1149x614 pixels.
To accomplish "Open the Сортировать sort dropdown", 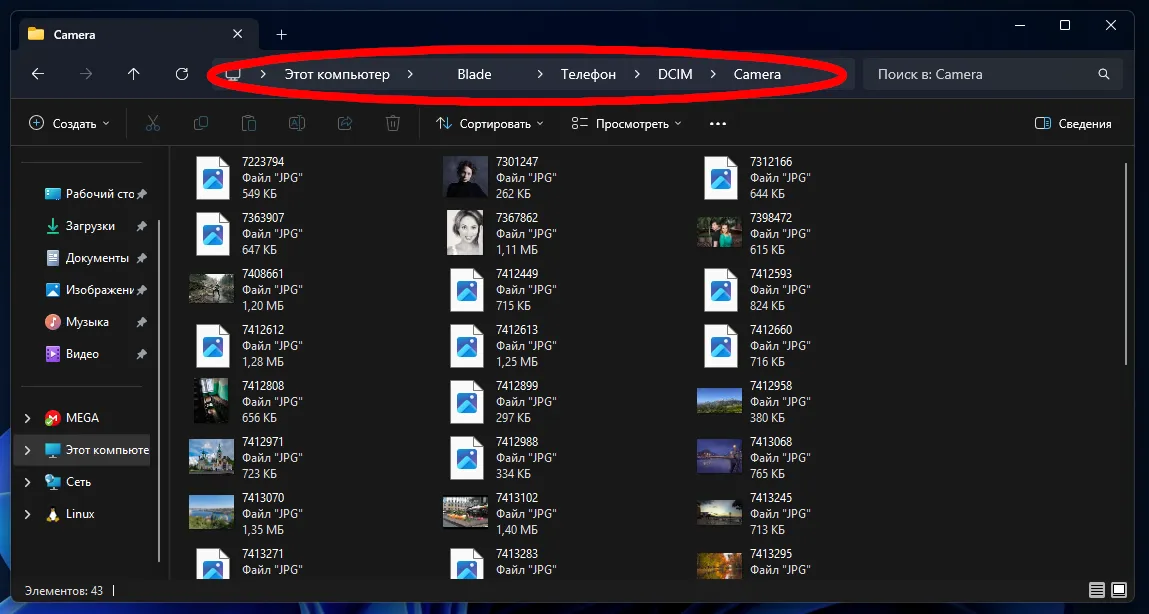I will (490, 124).
